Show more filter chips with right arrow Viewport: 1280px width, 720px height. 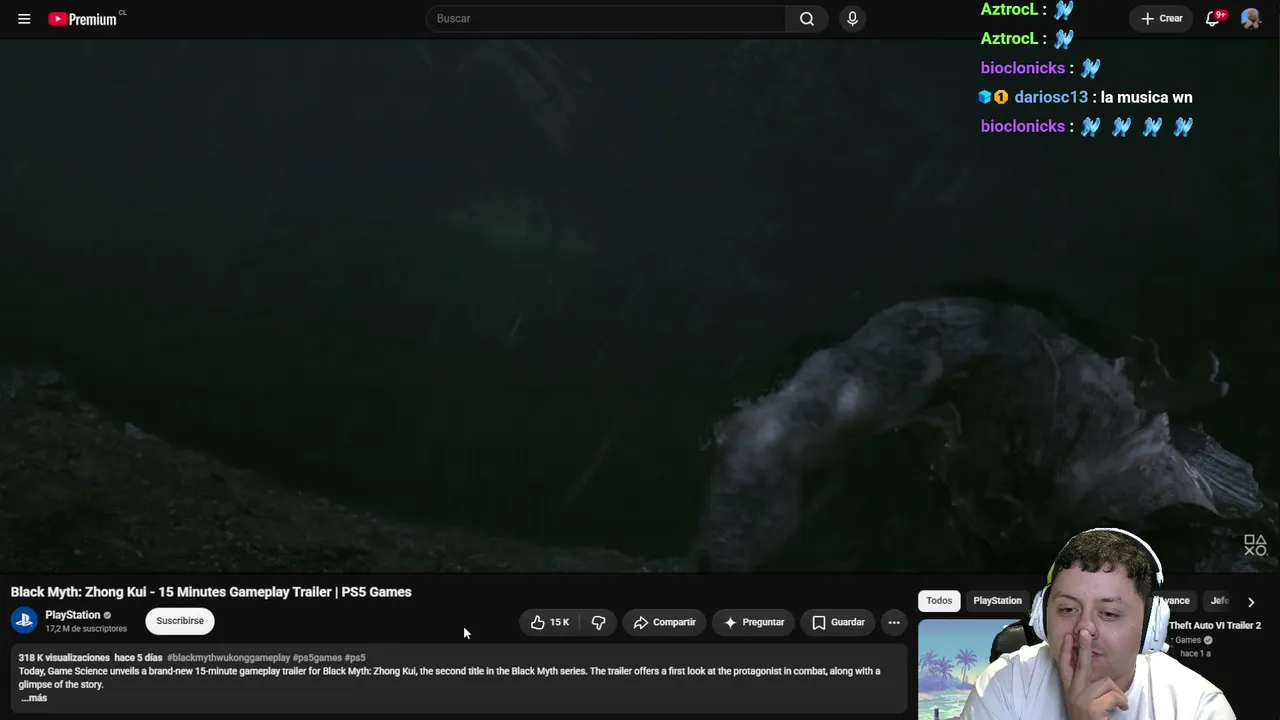tap(1251, 602)
